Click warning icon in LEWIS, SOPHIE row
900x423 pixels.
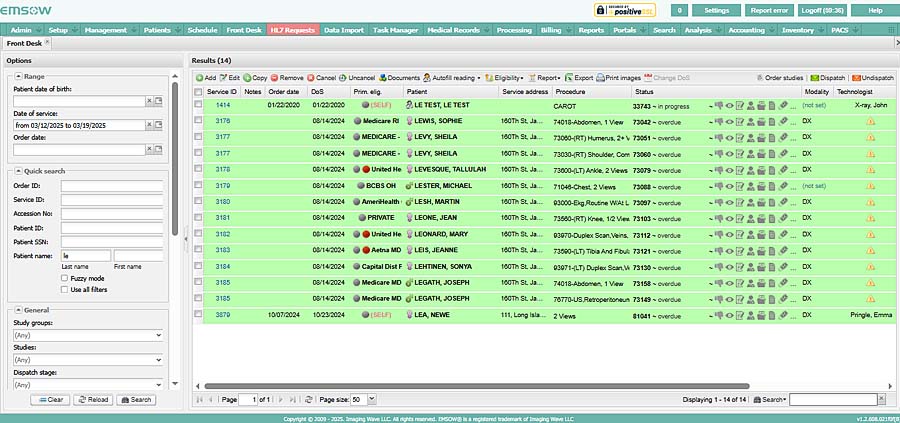click(869, 120)
